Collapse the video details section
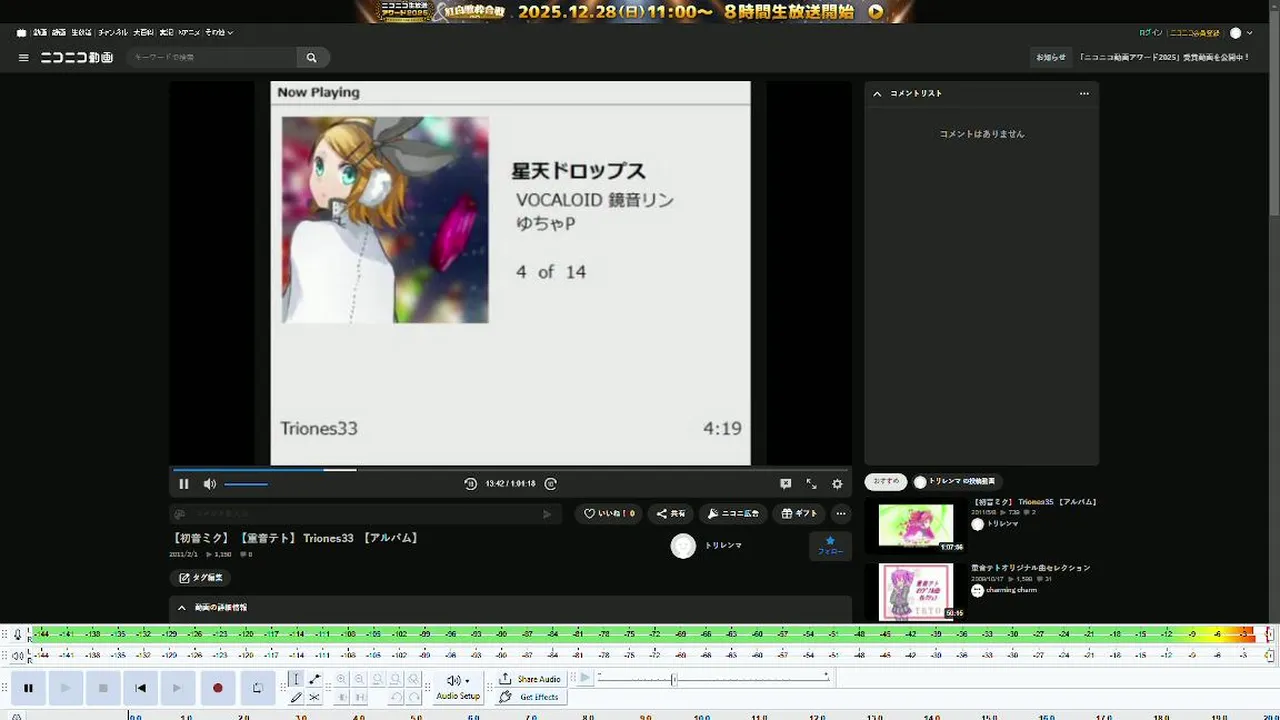This screenshot has height=720, width=1280. (182, 607)
